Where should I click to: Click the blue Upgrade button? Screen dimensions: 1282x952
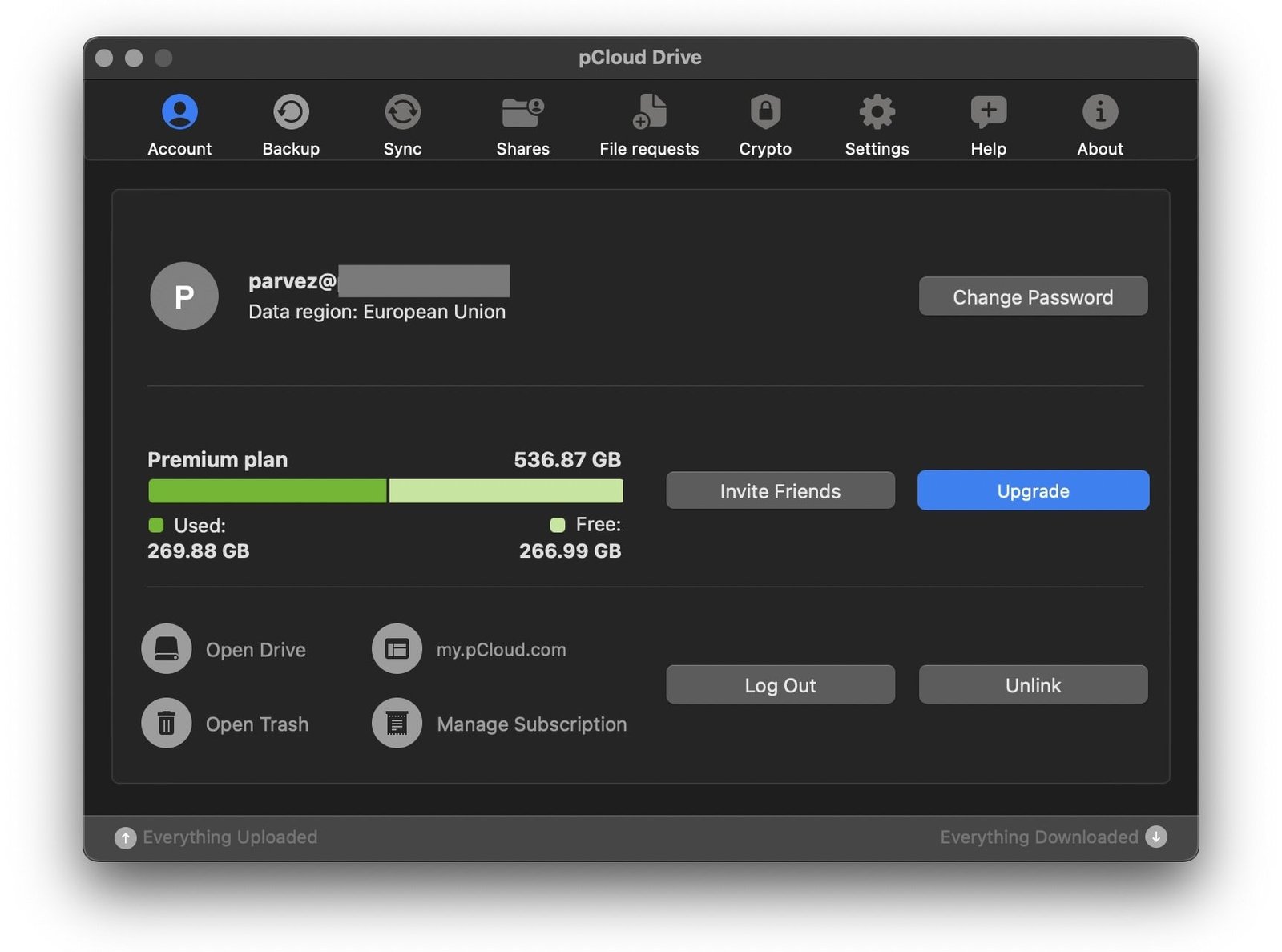click(x=1033, y=490)
